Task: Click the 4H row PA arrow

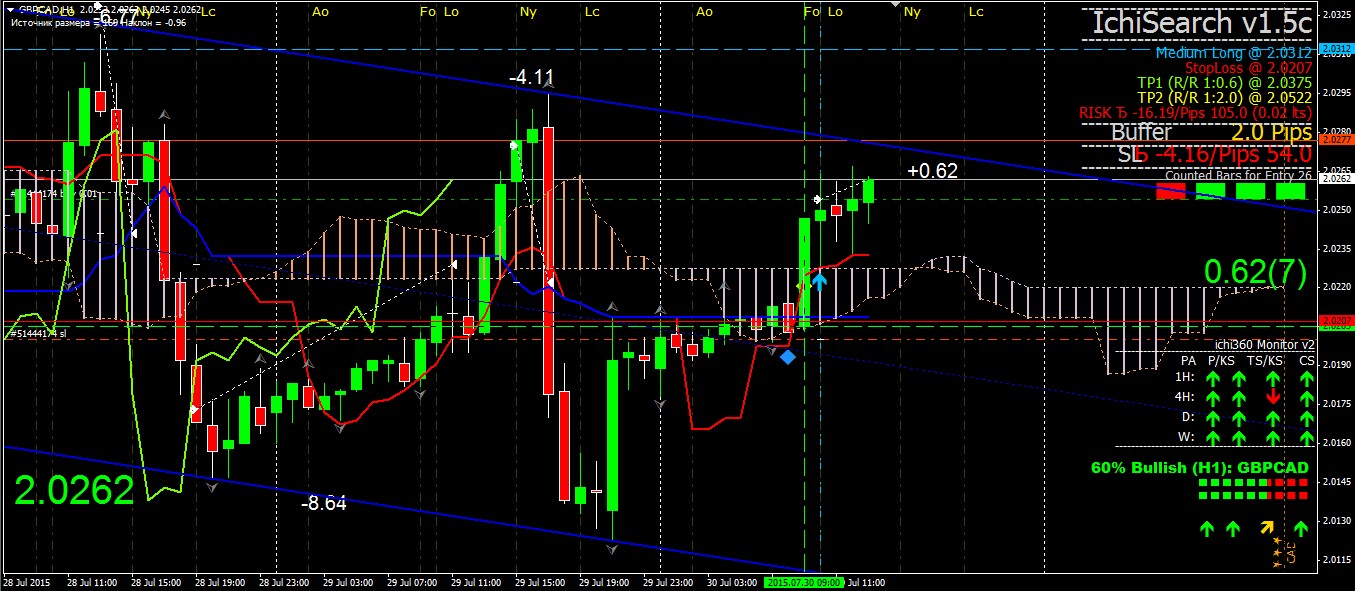Action: [x=1213, y=397]
